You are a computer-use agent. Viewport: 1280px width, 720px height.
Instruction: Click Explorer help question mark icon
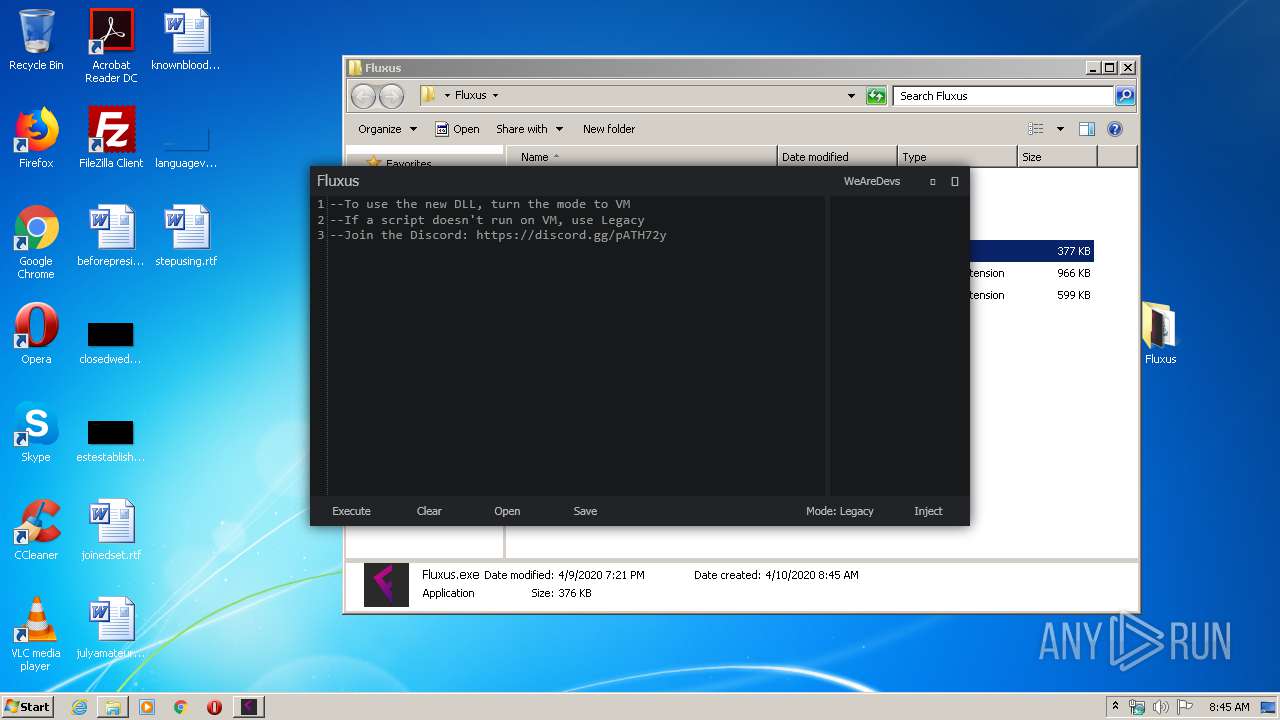pos(1115,129)
